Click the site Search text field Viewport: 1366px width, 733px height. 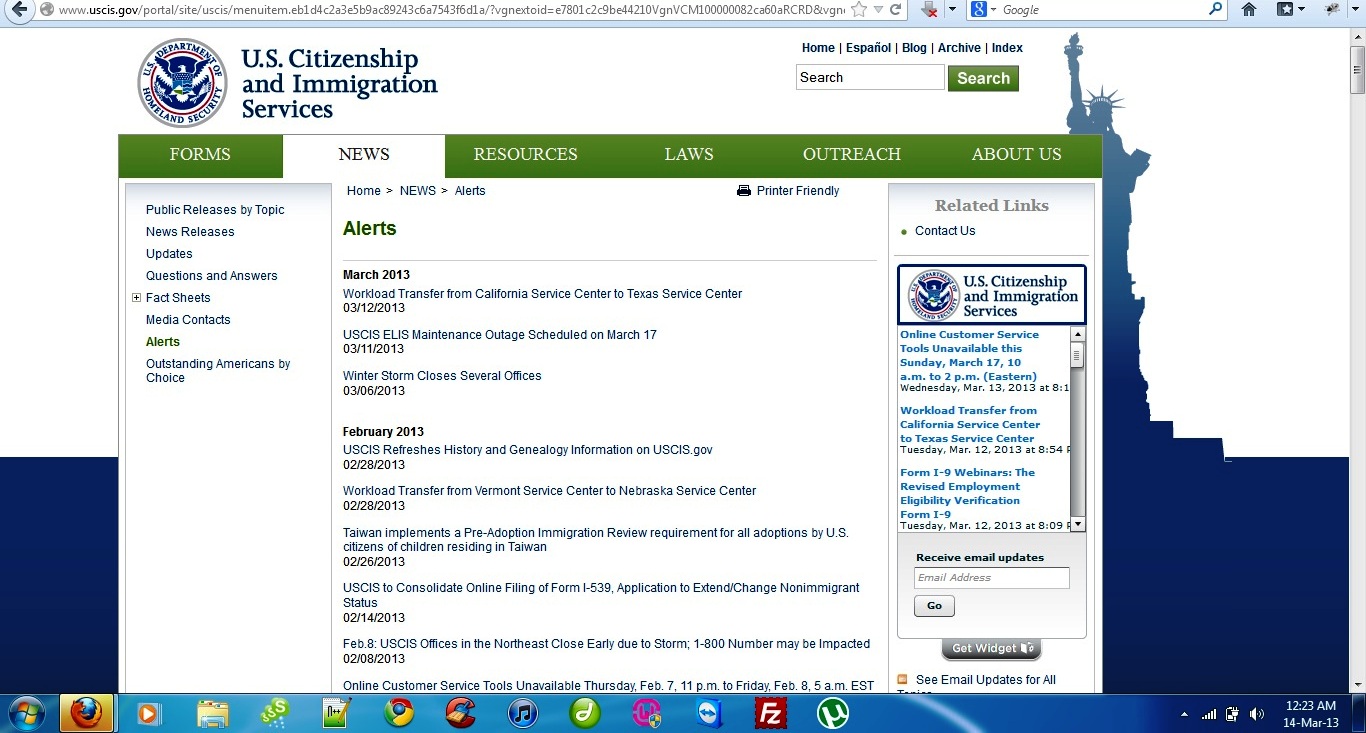[x=870, y=78]
